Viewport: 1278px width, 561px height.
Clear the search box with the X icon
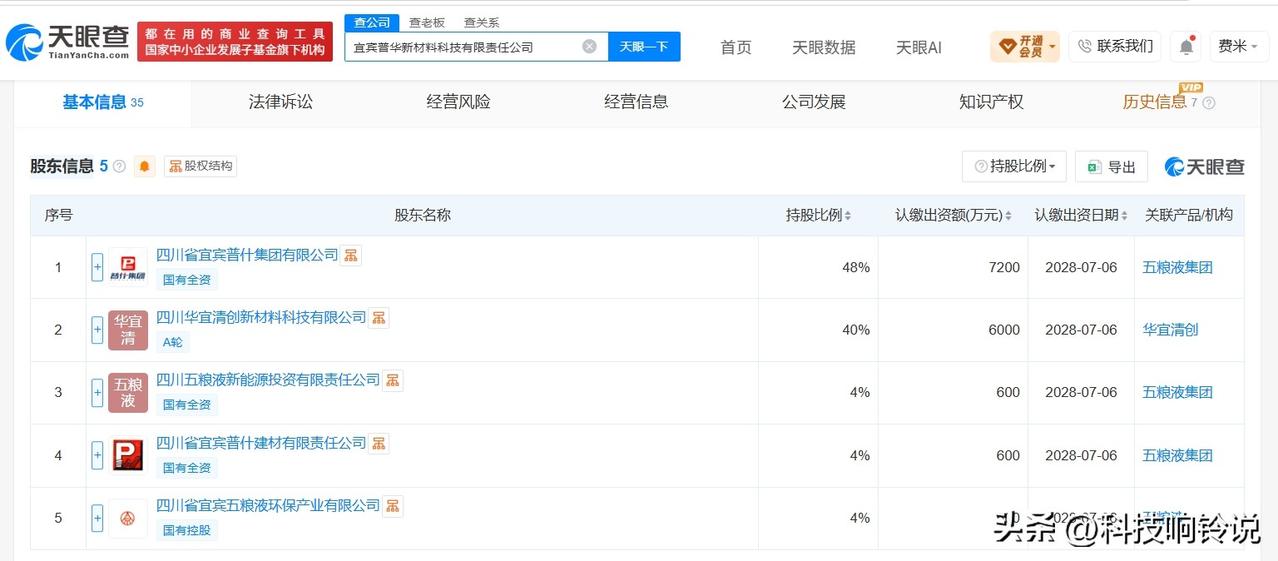pyautogui.click(x=590, y=46)
